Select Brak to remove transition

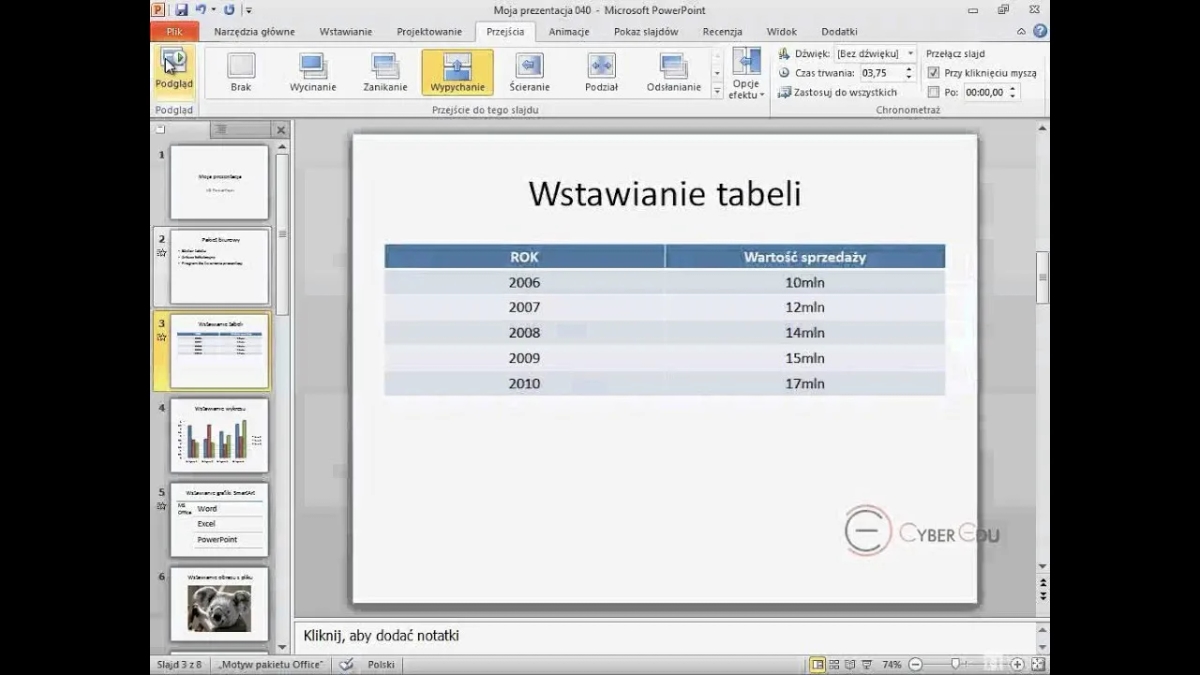[241, 72]
